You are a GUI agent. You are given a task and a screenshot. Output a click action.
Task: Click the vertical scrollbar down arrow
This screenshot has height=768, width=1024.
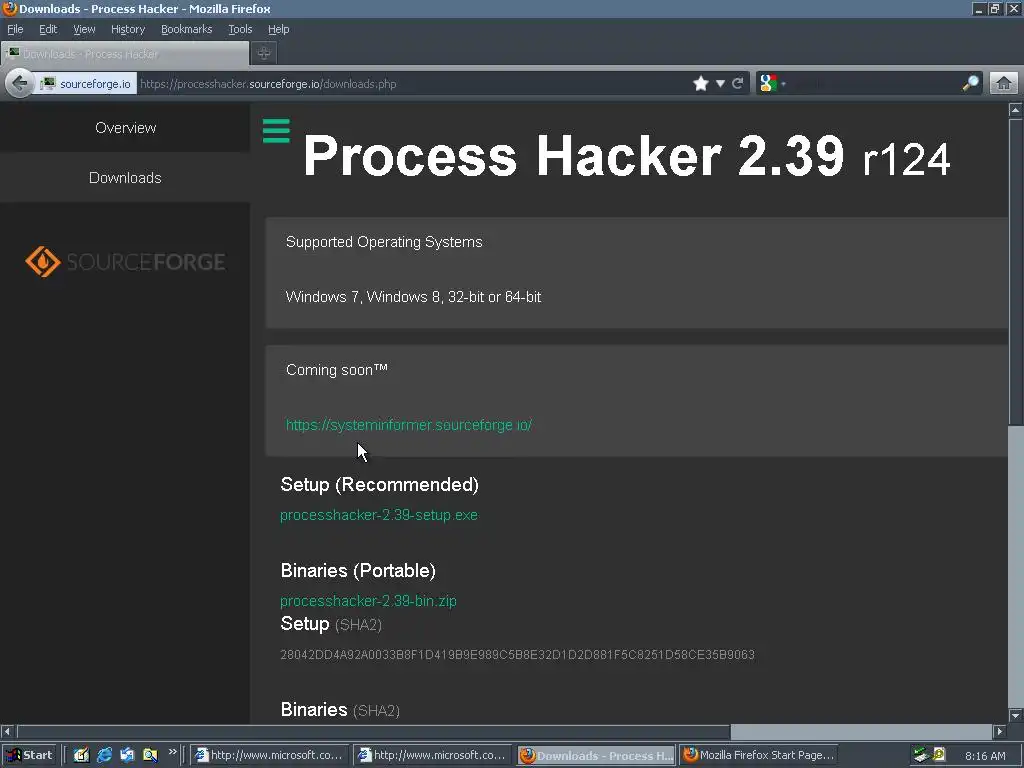pos(1015,715)
